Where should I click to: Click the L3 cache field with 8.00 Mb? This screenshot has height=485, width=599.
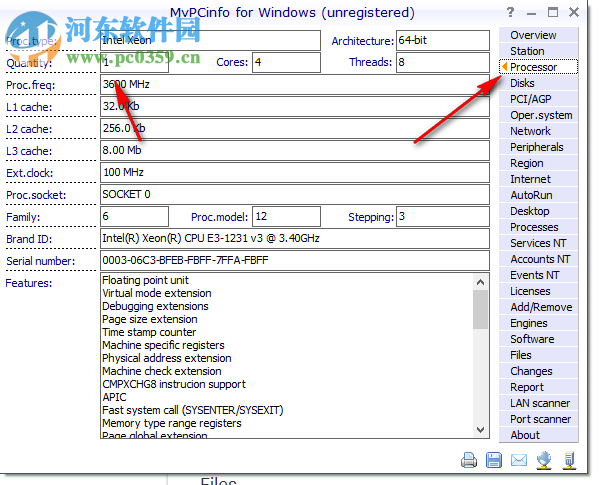pyautogui.click(x=295, y=150)
